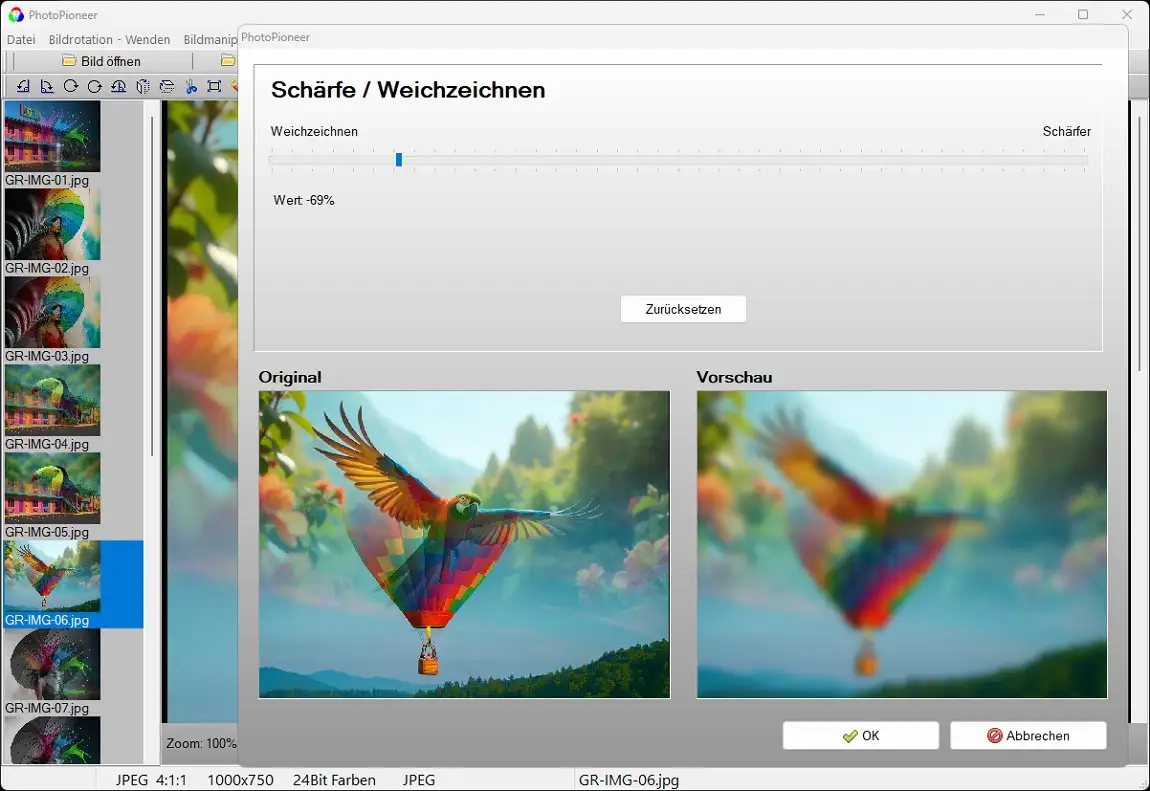This screenshot has height=791, width=1150.
Task: Select the GR-IMG-04.jpg toucan thumbnail
Action: pos(52,400)
